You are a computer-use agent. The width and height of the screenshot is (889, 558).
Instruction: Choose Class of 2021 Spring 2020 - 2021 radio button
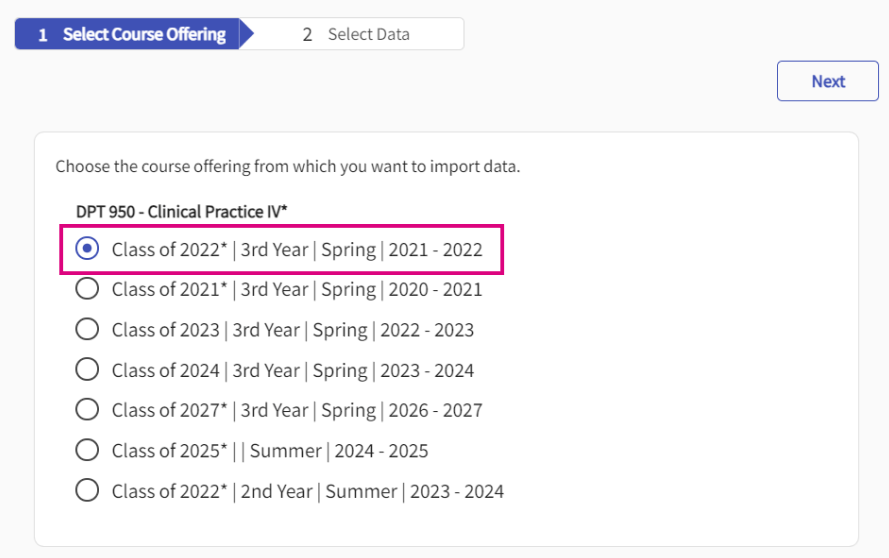point(88,289)
